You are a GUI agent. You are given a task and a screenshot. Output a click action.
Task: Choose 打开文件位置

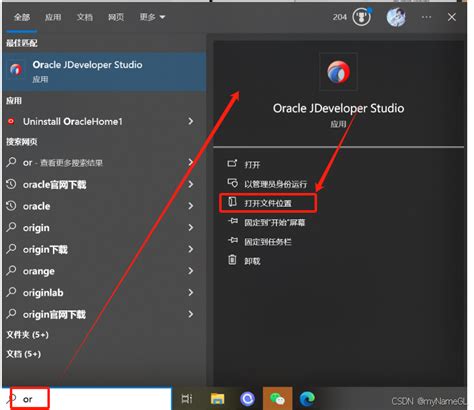268,203
